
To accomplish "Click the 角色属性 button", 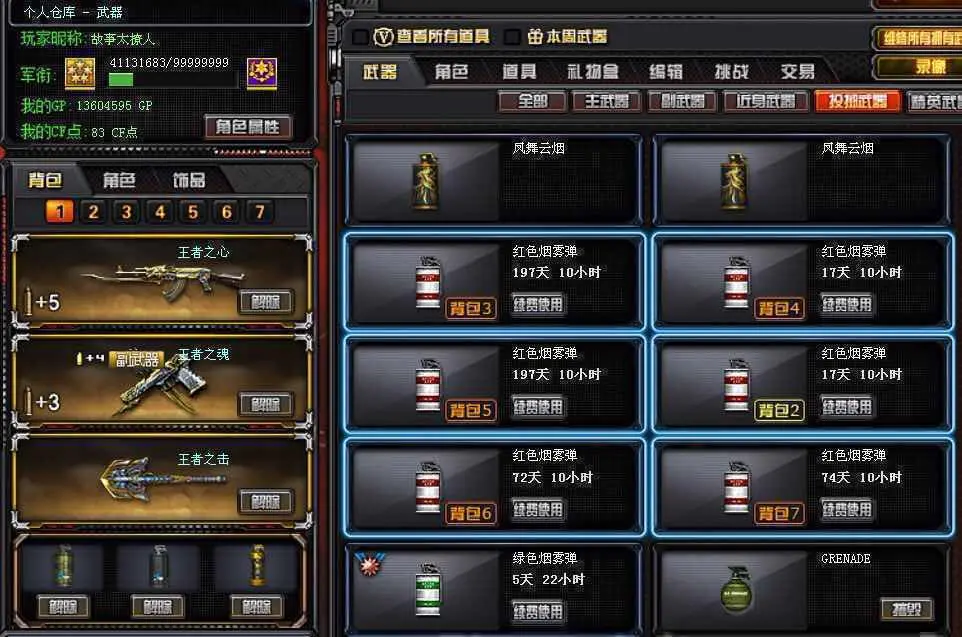I will pyautogui.click(x=248, y=127).
